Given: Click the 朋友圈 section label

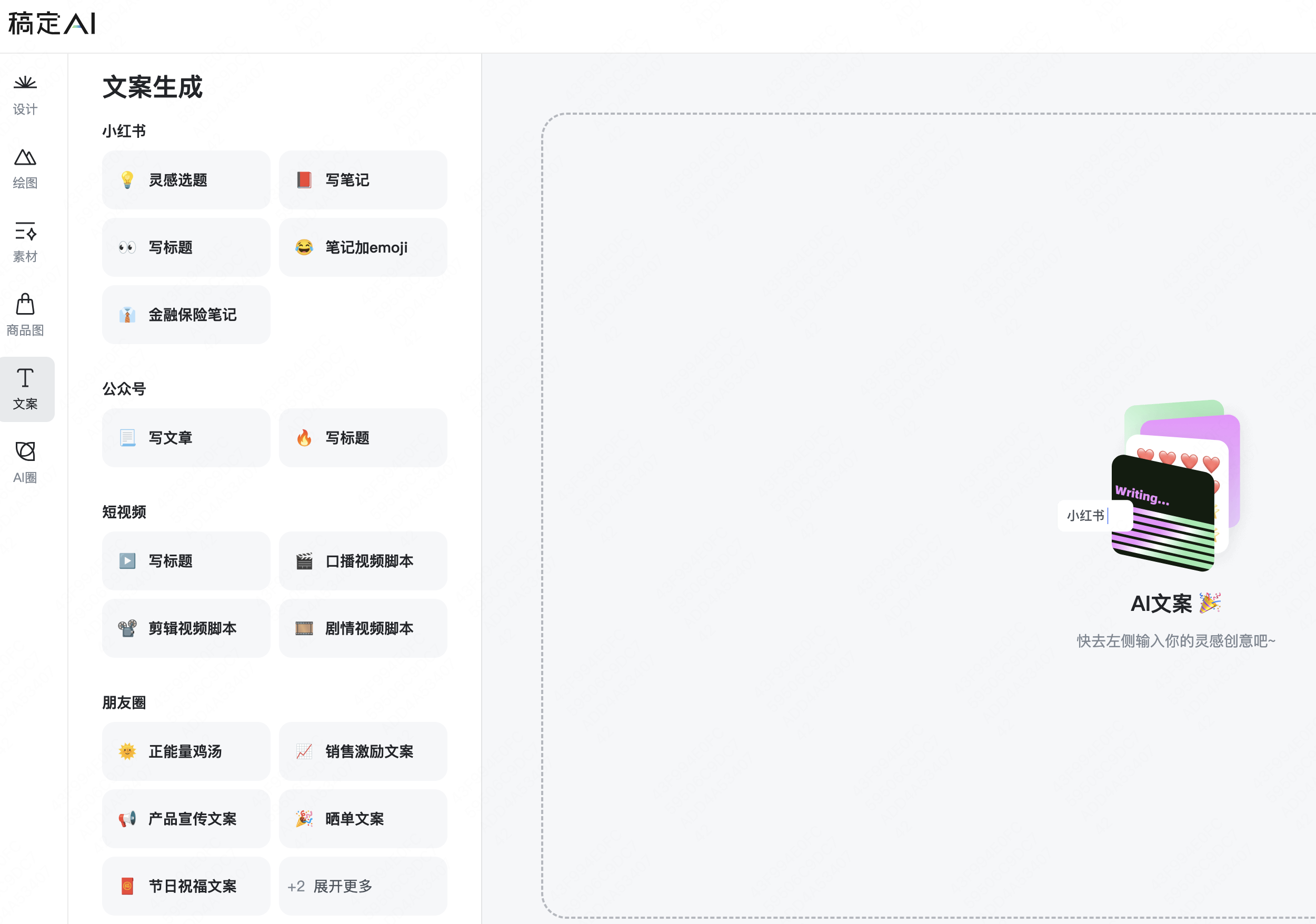Looking at the screenshot, I should tap(124, 703).
